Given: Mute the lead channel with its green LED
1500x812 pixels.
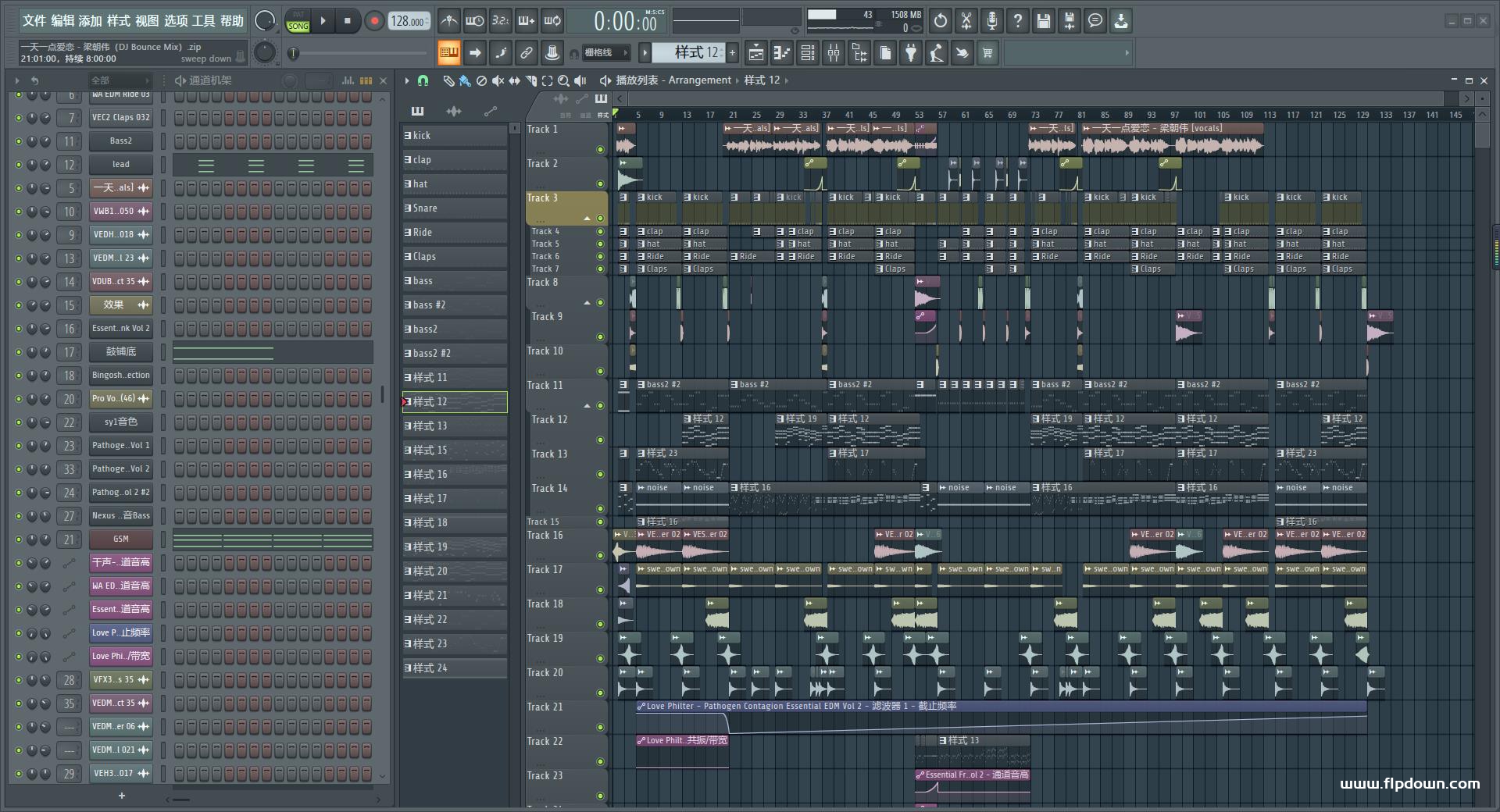Looking at the screenshot, I should (x=19, y=165).
